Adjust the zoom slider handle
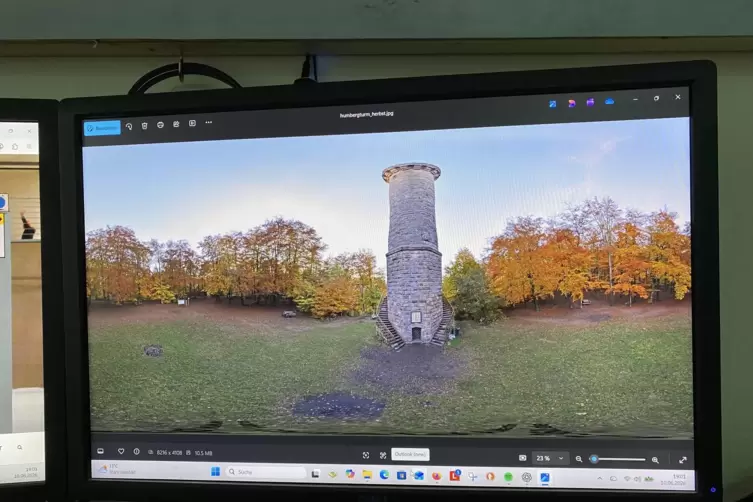Viewport: 753px width, 502px height. point(594,459)
